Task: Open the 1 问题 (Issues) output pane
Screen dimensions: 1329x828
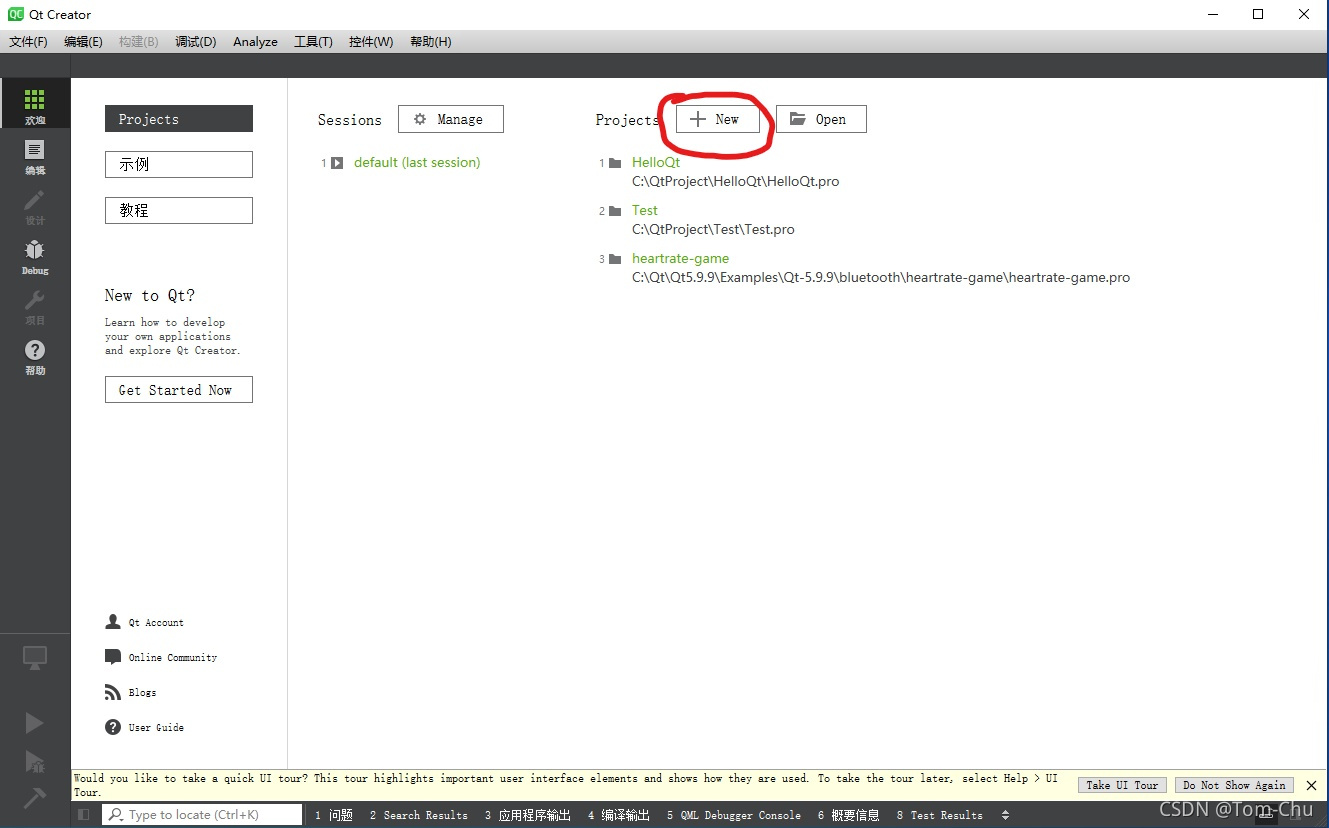Action: point(334,815)
